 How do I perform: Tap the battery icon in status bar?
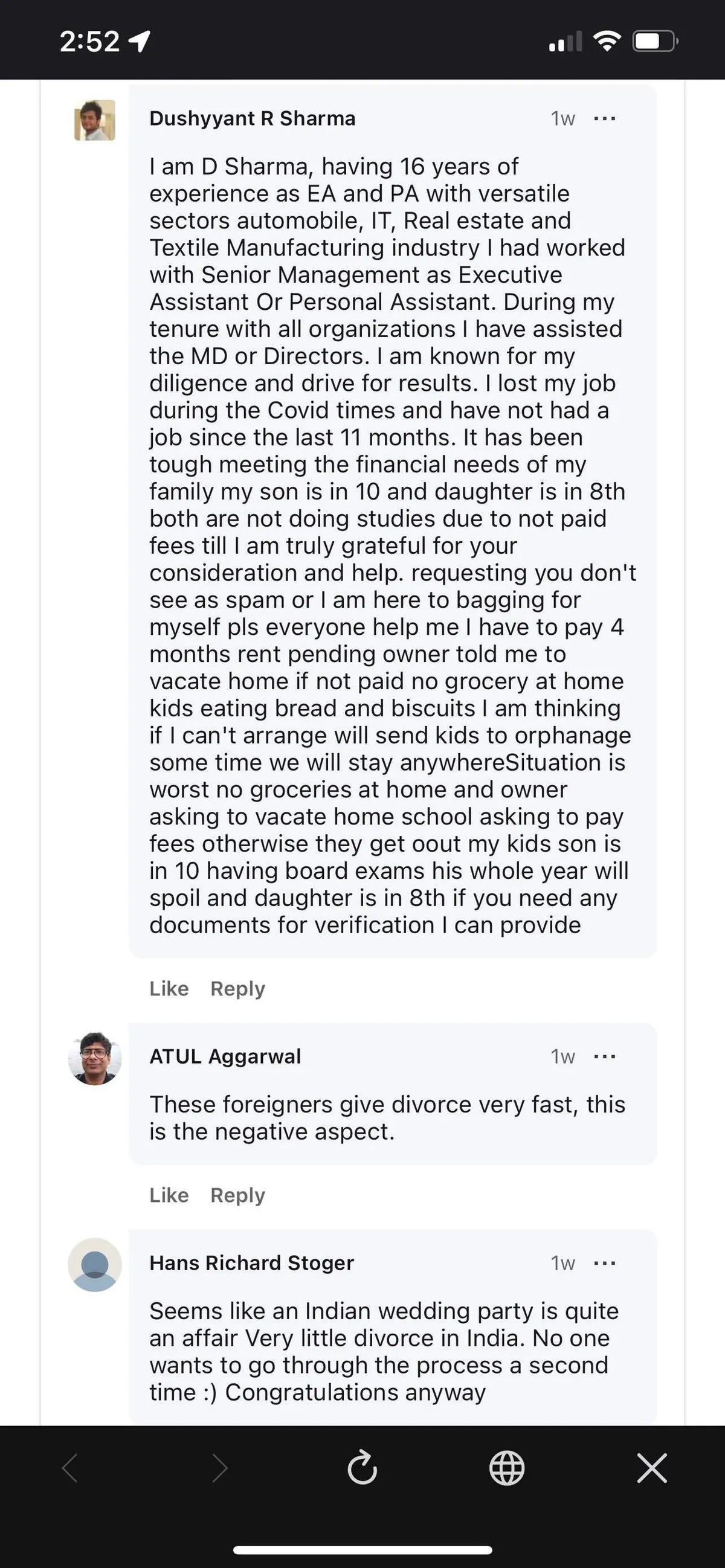[655, 42]
